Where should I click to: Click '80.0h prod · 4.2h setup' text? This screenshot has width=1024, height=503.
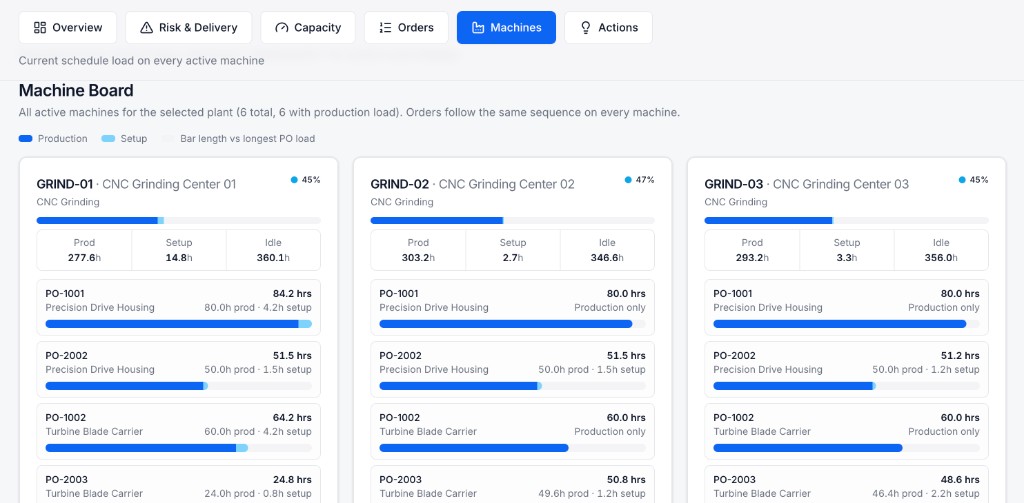coord(258,308)
